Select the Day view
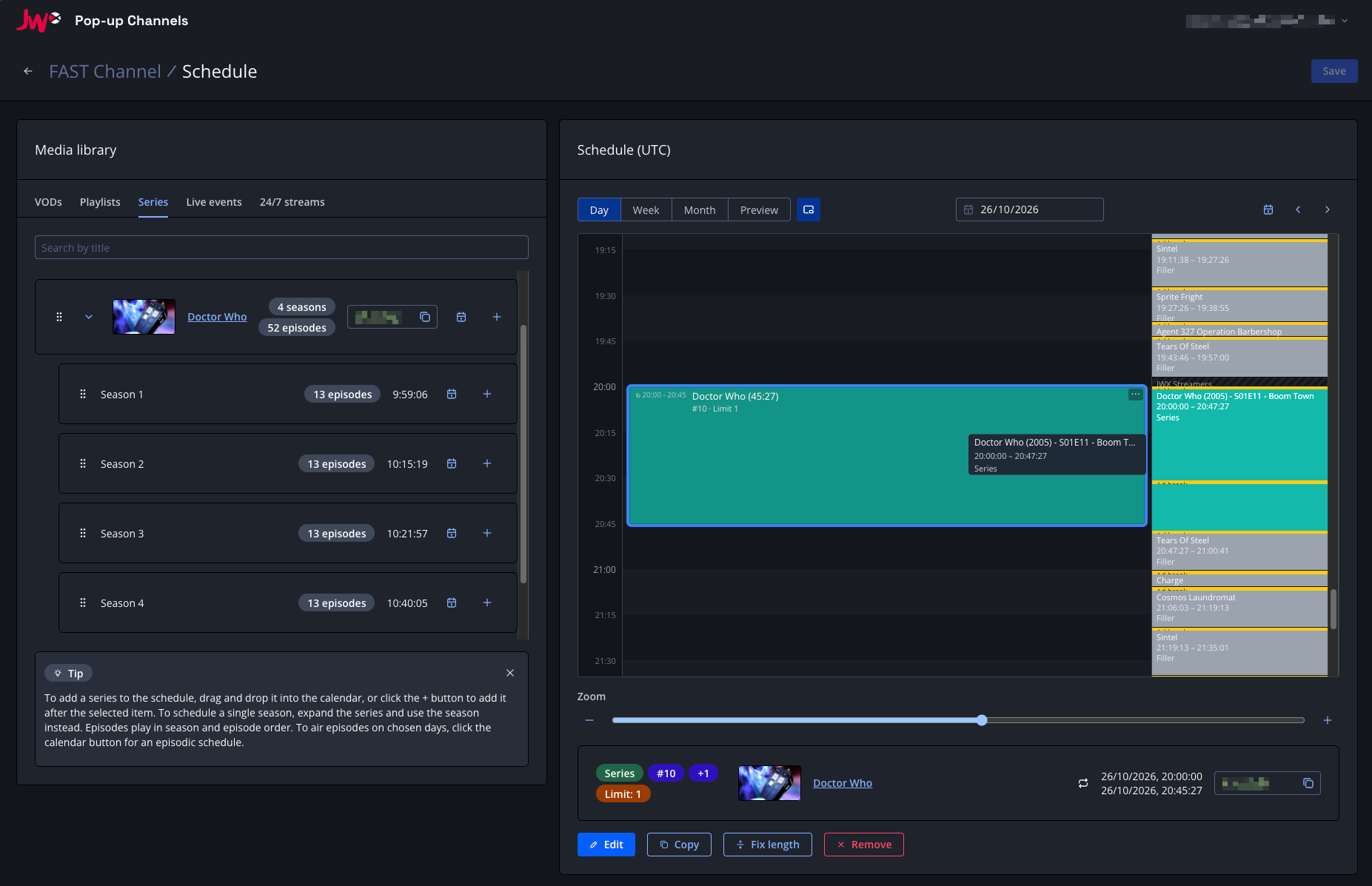The image size is (1372, 886). tap(599, 210)
